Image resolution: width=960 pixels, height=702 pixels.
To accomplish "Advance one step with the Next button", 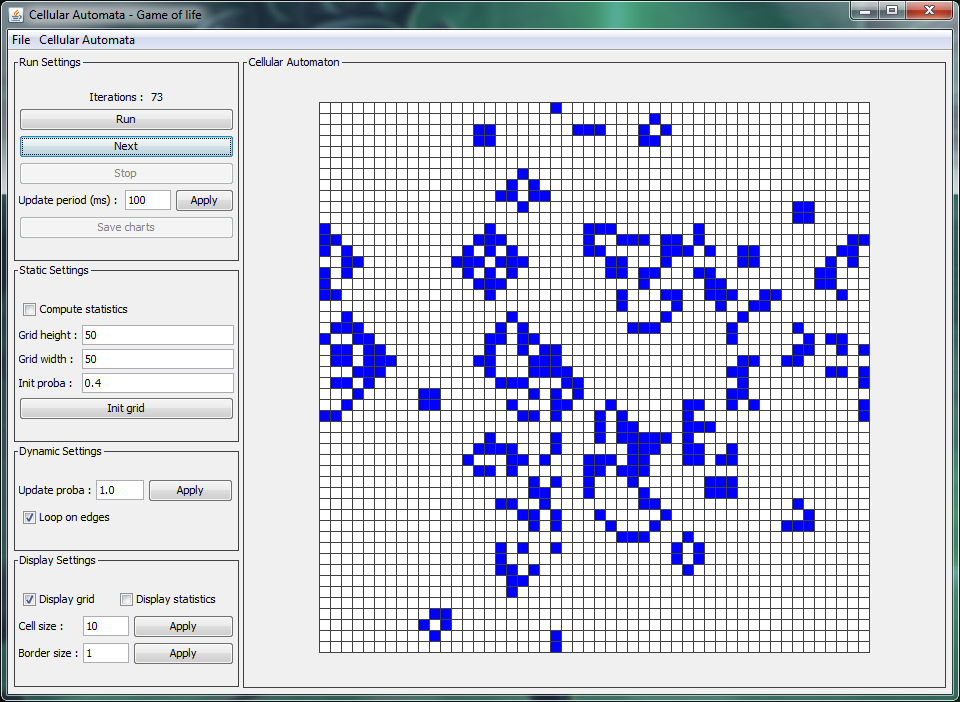I will tap(125, 146).
